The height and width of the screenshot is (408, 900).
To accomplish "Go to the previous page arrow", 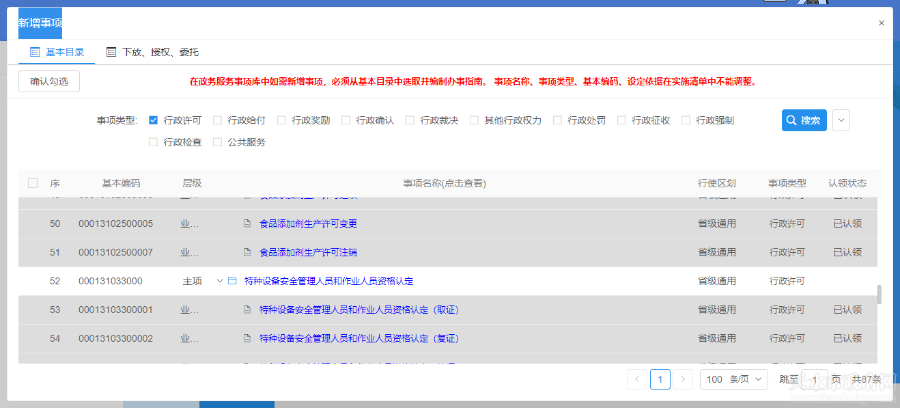I will (x=637, y=379).
